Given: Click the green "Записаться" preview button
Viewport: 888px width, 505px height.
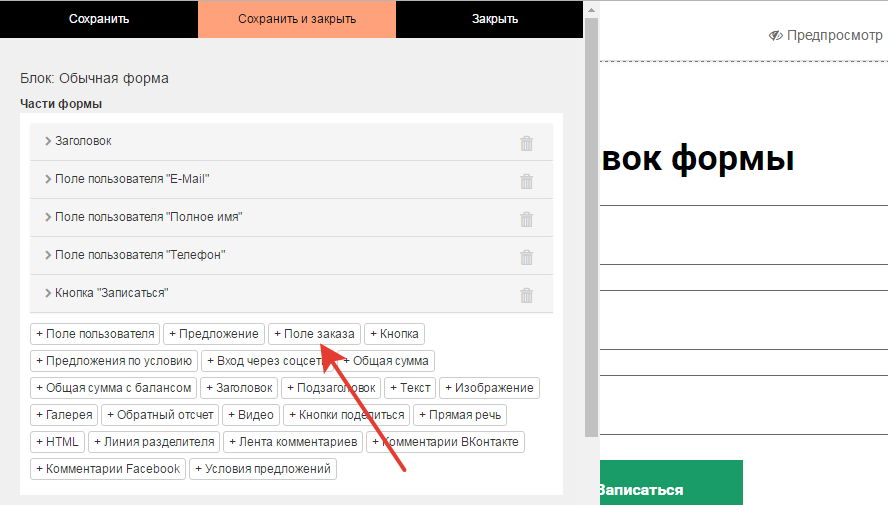Looking at the screenshot, I should (671, 482).
